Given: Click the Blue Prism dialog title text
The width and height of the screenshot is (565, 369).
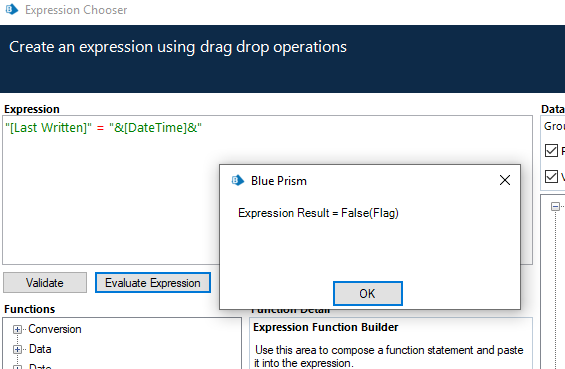Looking at the screenshot, I should [x=279, y=181].
